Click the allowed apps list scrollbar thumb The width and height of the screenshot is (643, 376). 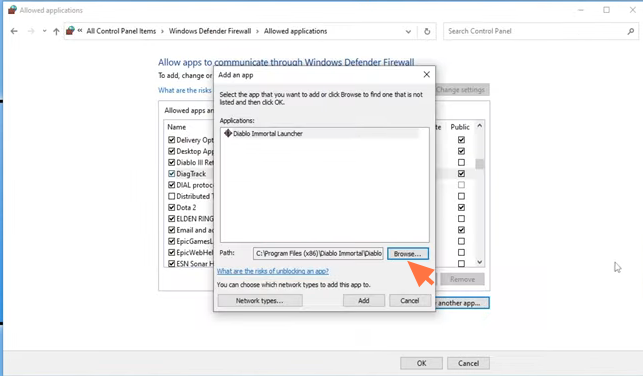479,164
